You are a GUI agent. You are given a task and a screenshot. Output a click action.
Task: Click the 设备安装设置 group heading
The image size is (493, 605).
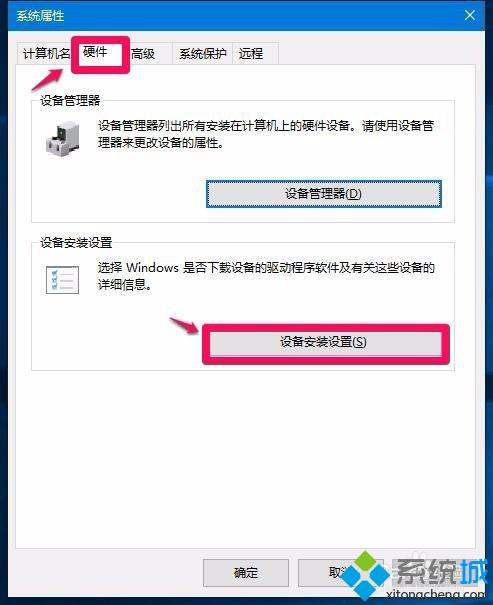(x=76, y=243)
